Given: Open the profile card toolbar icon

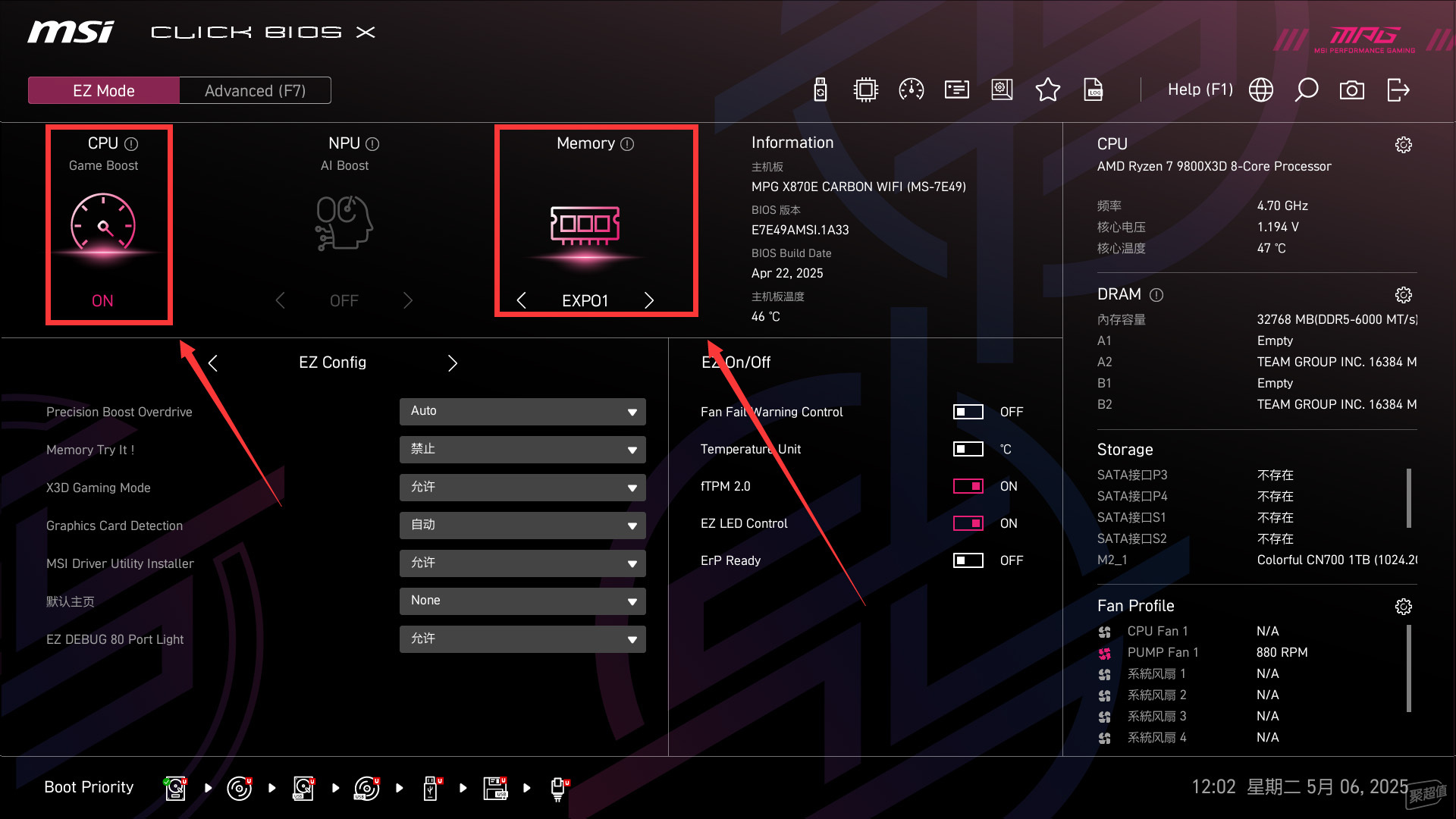Looking at the screenshot, I should click(x=956, y=89).
